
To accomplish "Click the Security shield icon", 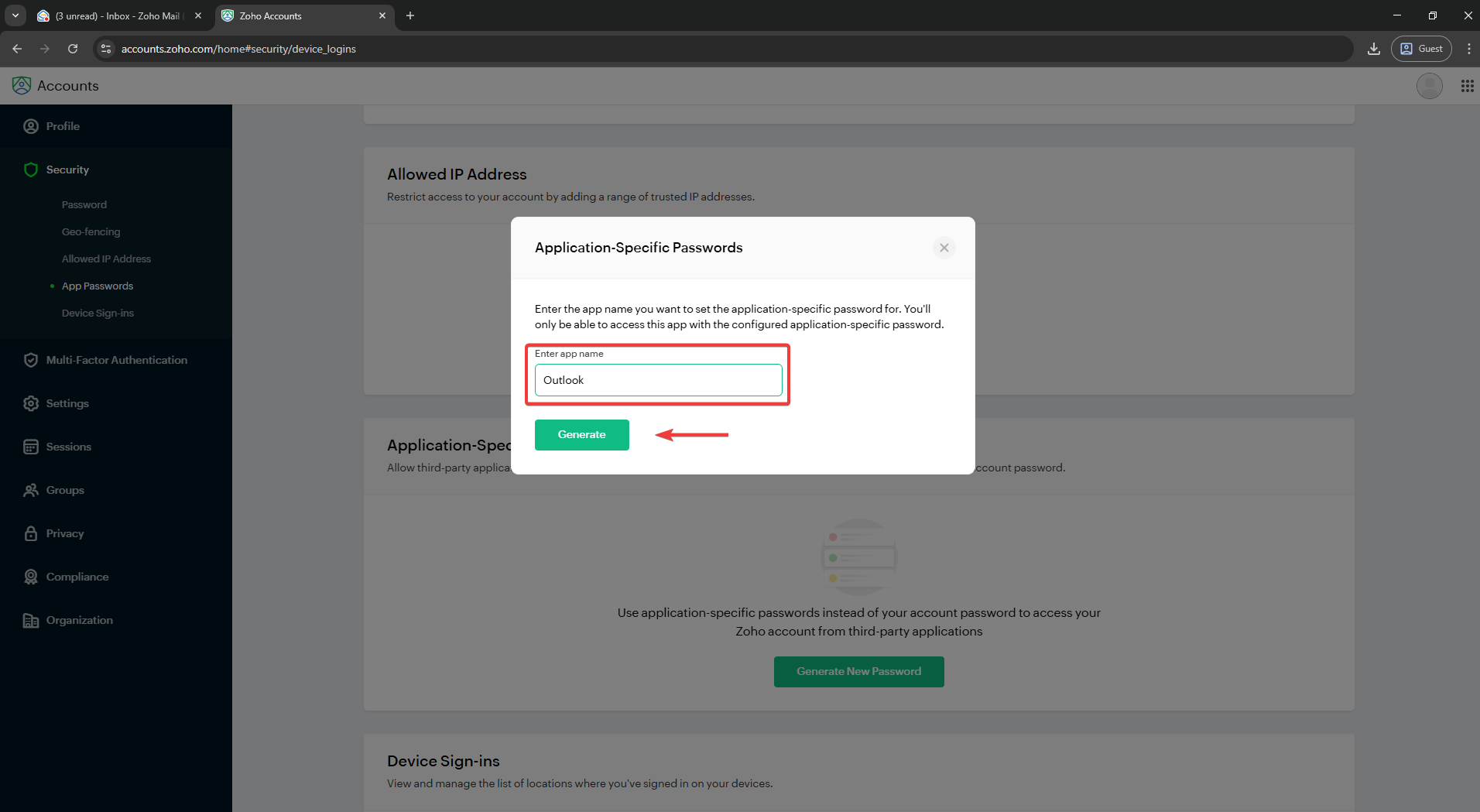I will (31, 170).
